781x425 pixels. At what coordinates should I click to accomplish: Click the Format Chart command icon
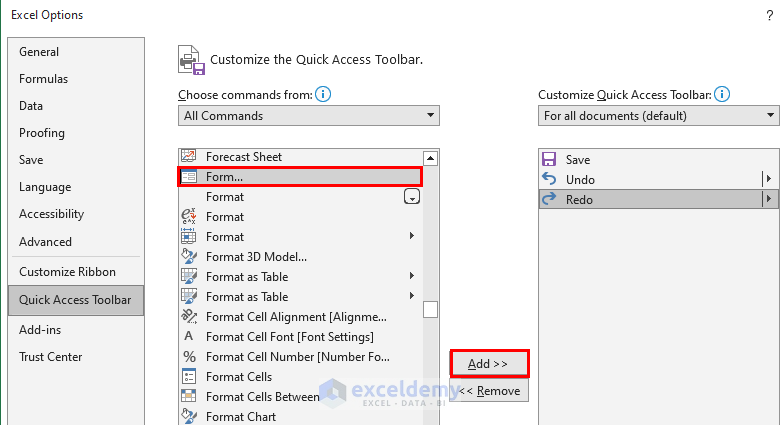[x=188, y=417]
